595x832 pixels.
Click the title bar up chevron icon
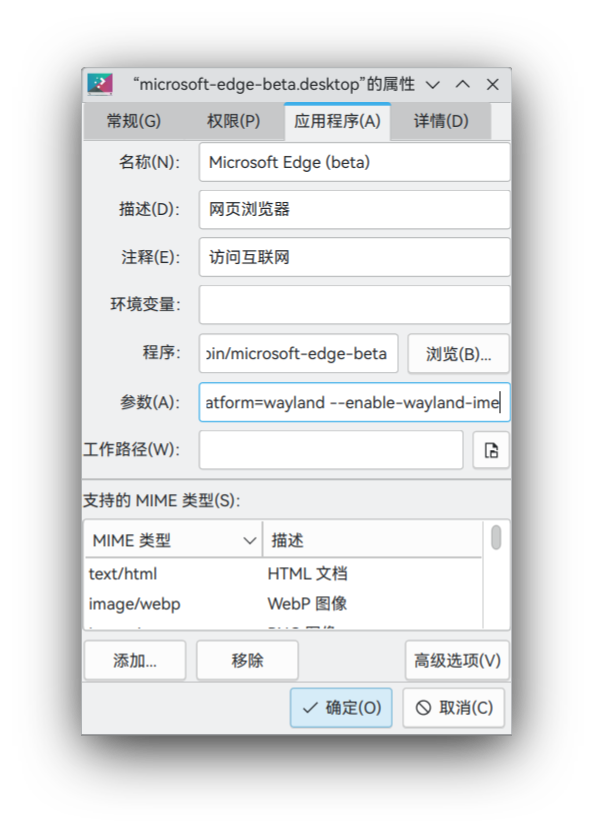462,84
